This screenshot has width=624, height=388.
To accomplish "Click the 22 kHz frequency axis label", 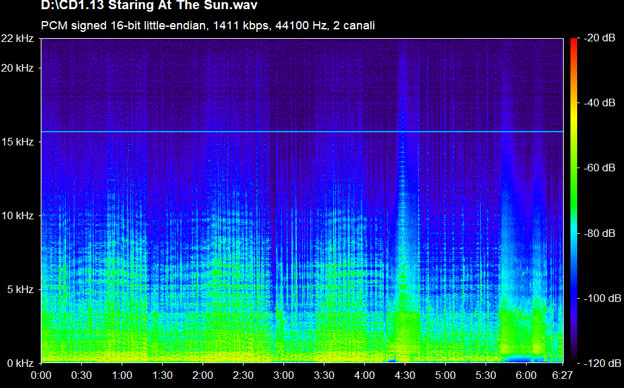I will click(18, 39).
